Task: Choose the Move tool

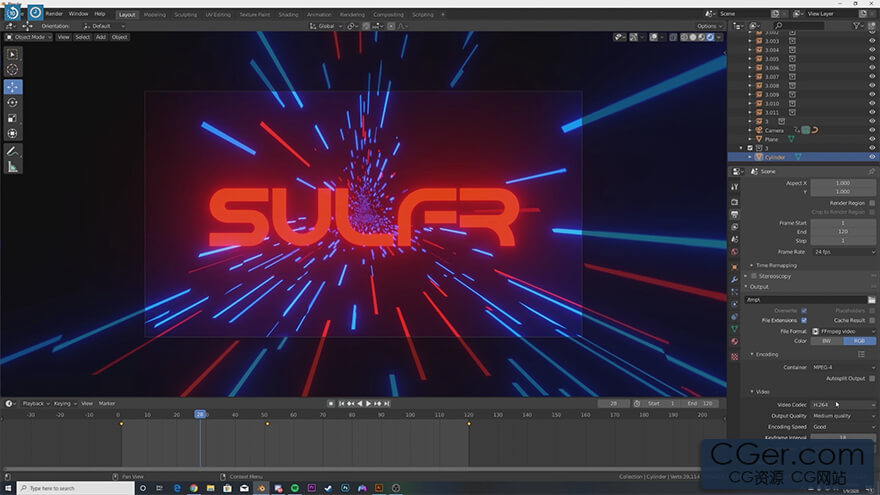Action: [12, 87]
